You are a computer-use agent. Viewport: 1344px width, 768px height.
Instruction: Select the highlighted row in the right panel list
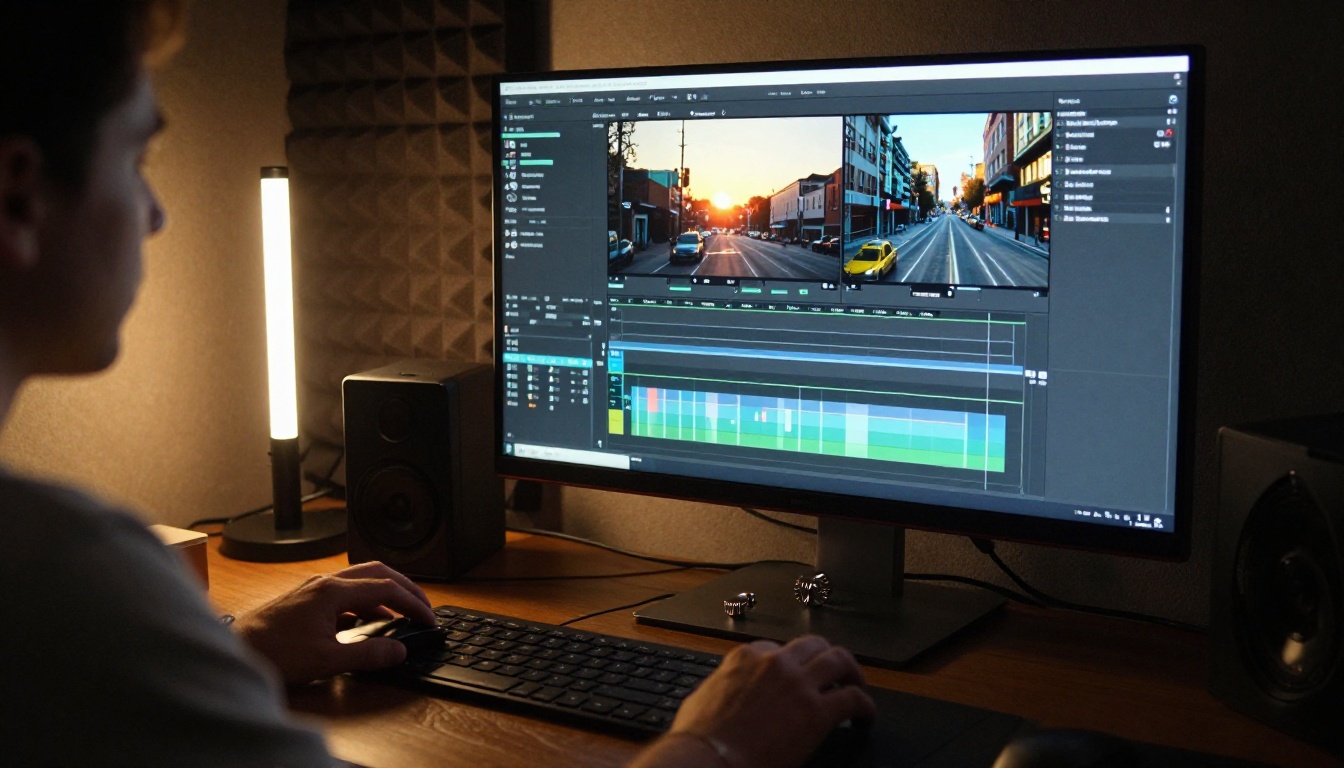tap(1113, 171)
